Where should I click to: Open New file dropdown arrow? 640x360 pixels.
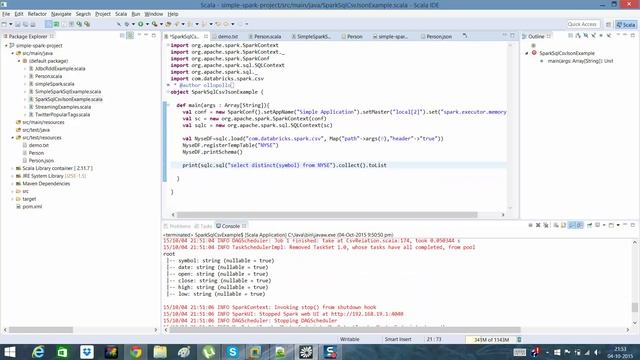pyautogui.click(x=11, y=24)
